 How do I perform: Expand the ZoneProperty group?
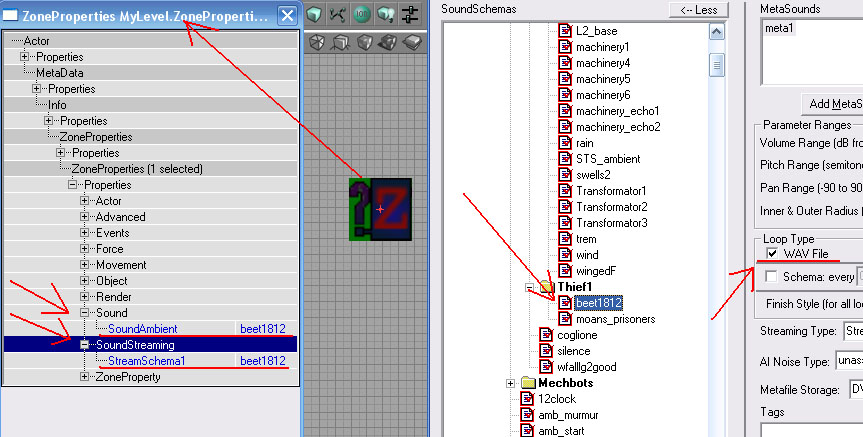85,377
